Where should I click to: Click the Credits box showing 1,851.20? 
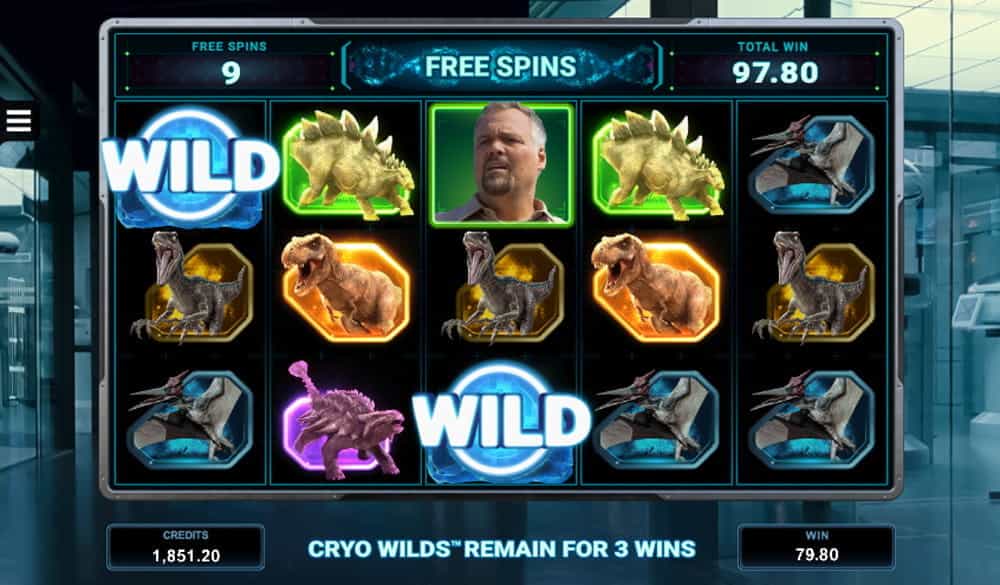(x=186, y=547)
